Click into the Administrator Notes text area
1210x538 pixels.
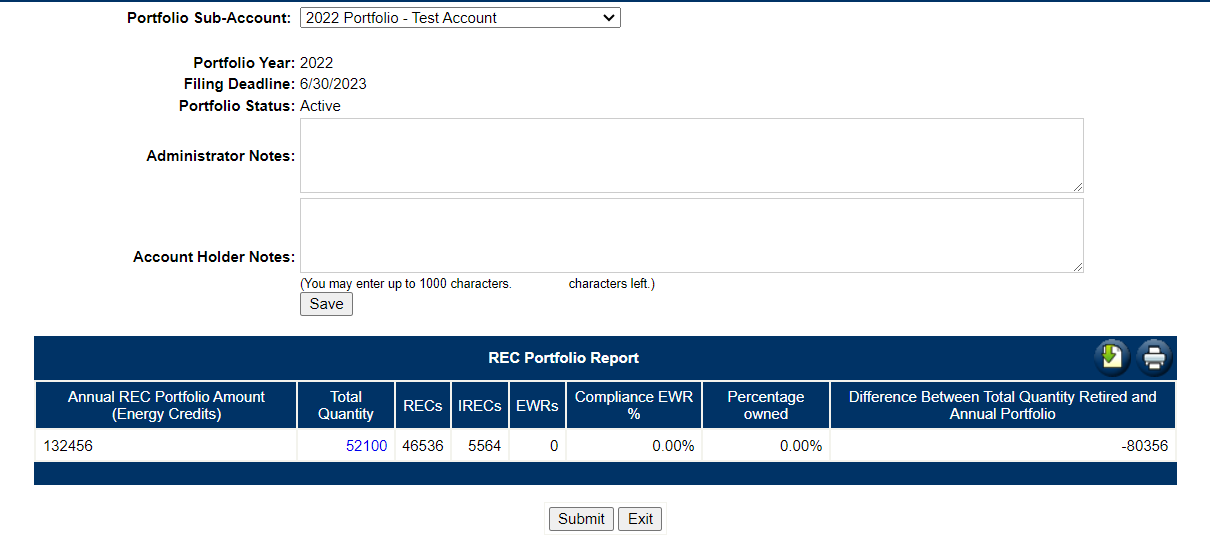691,155
